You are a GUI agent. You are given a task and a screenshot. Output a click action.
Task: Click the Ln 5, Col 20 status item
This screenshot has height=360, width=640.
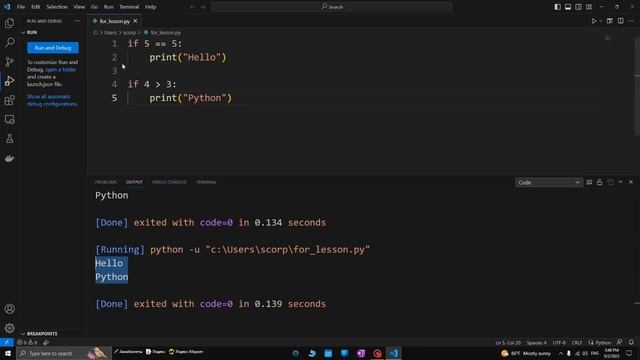(x=508, y=342)
